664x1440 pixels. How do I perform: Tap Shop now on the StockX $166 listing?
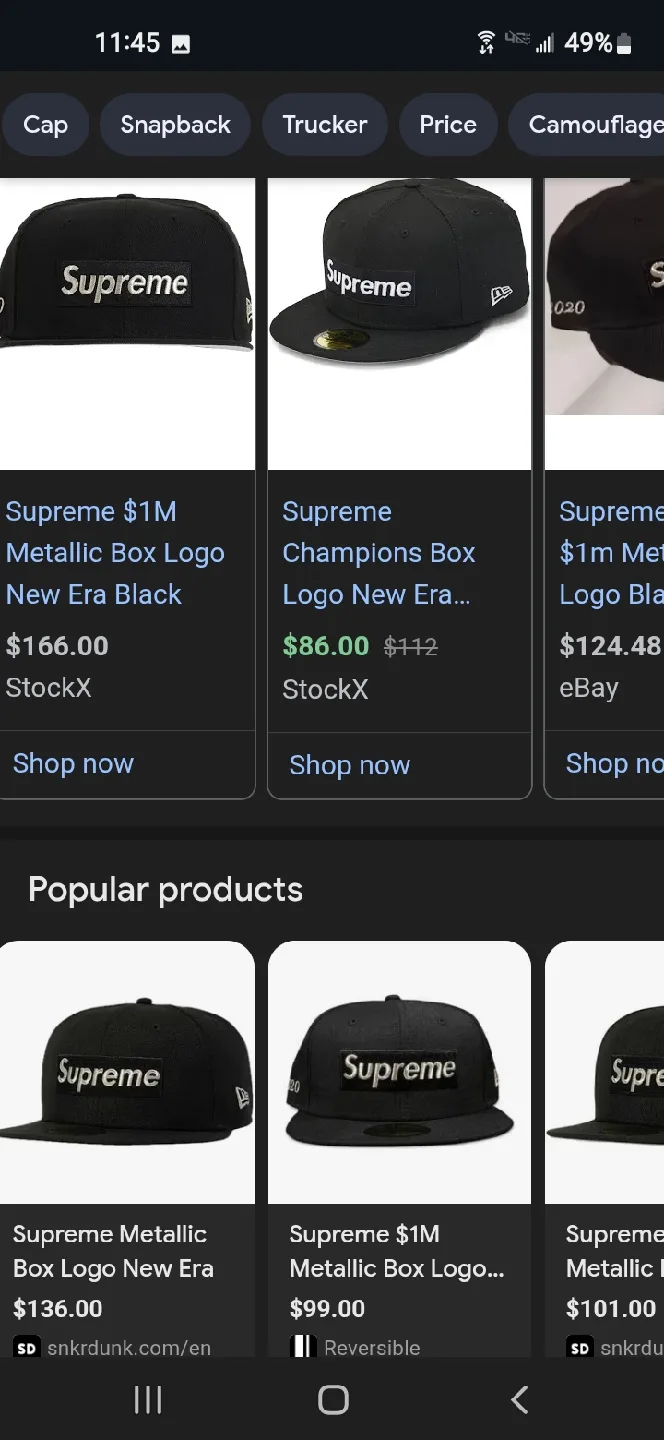click(x=73, y=764)
